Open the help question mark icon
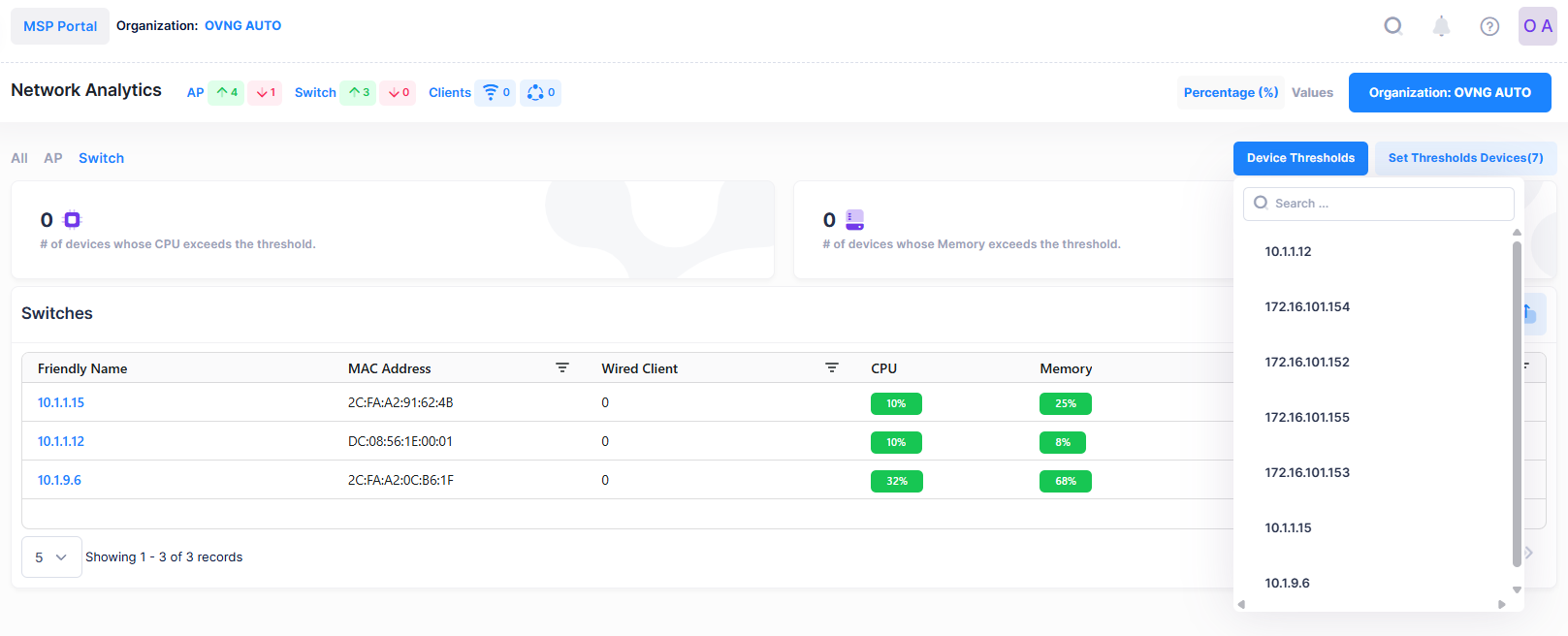This screenshot has height=636, width=1568. (1489, 26)
